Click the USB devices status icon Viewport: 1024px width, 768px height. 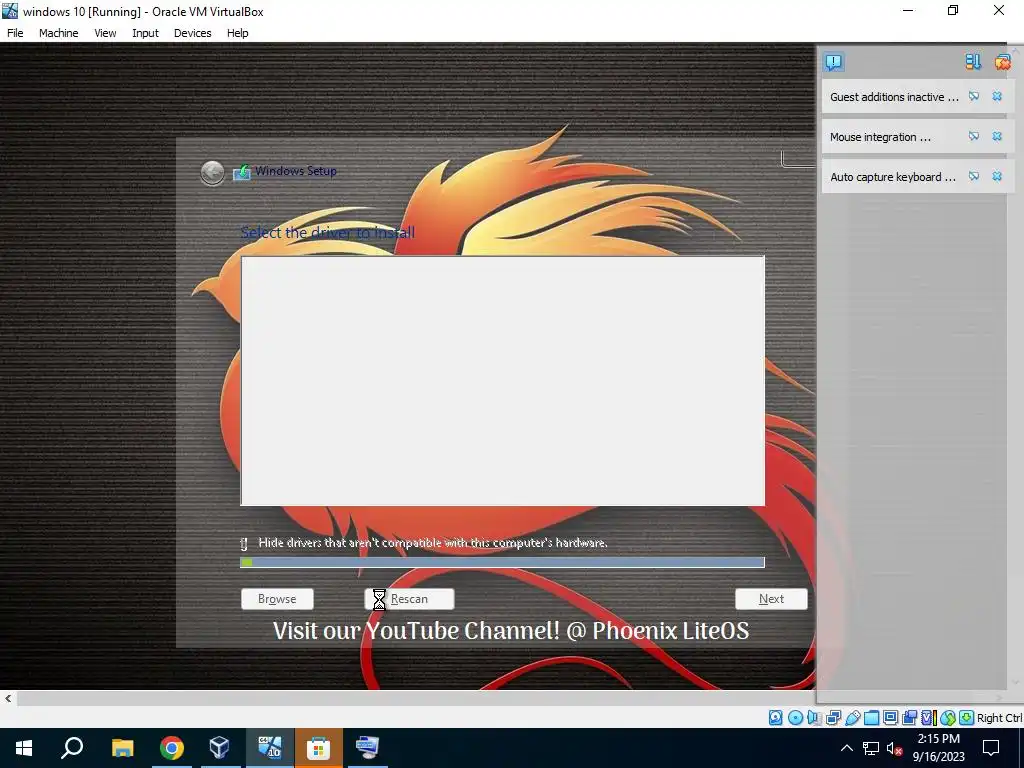point(852,718)
